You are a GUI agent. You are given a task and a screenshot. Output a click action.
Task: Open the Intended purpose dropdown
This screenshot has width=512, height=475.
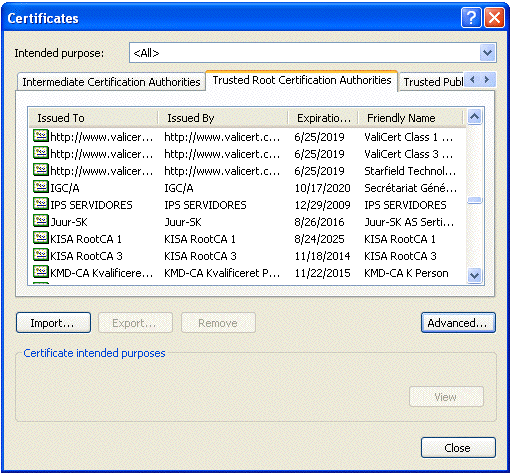tap(487, 53)
